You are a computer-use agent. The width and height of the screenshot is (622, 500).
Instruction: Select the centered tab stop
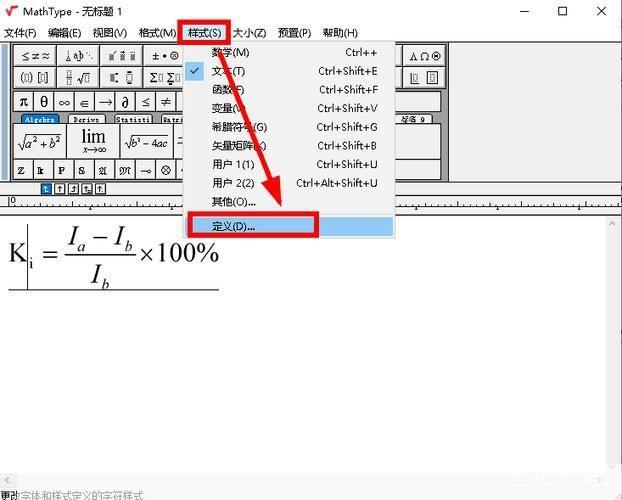[x=60, y=189]
